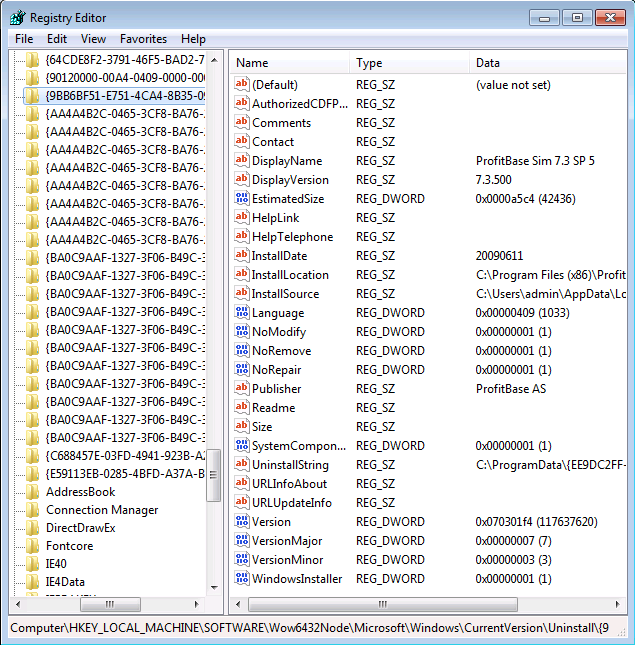This screenshot has height=645, width=635.
Task: Click the folder icon of AddressBook key
Action: [32, 492]
